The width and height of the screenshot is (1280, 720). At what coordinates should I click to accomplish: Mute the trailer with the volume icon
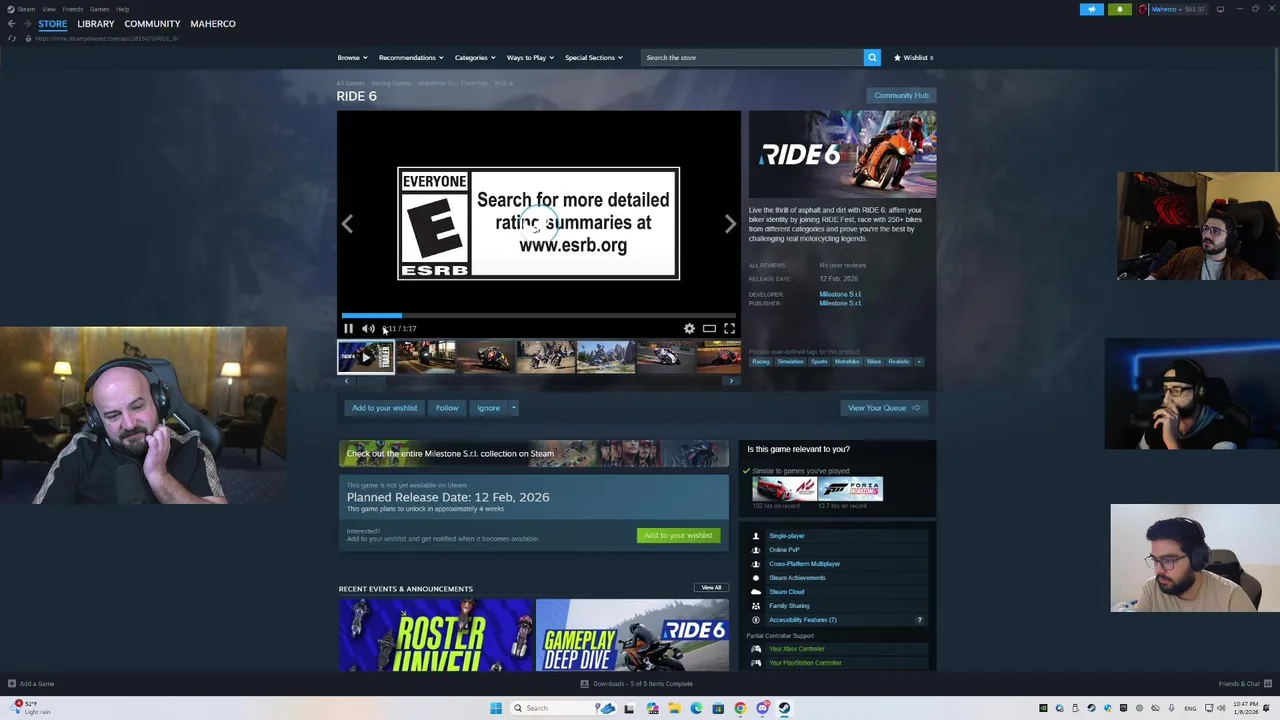click(x=368, y=329)
